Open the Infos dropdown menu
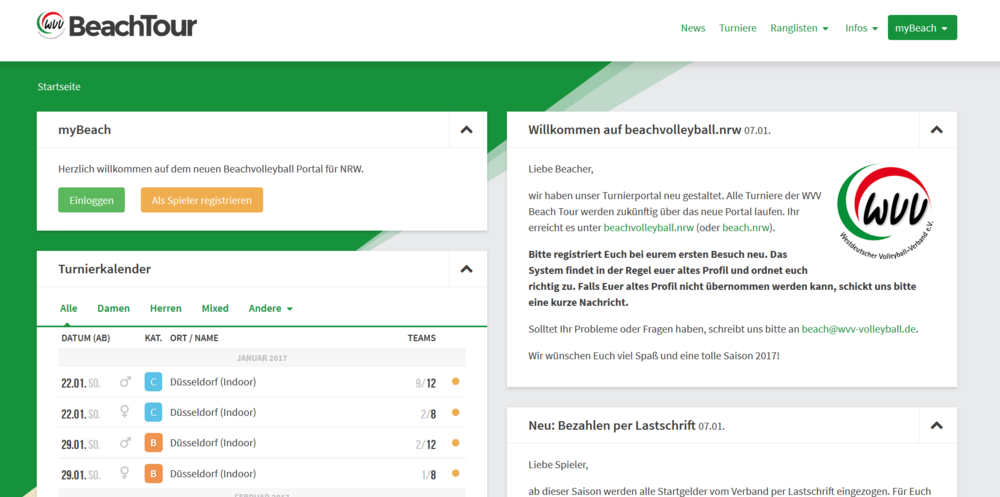 (x=862, y=28)
